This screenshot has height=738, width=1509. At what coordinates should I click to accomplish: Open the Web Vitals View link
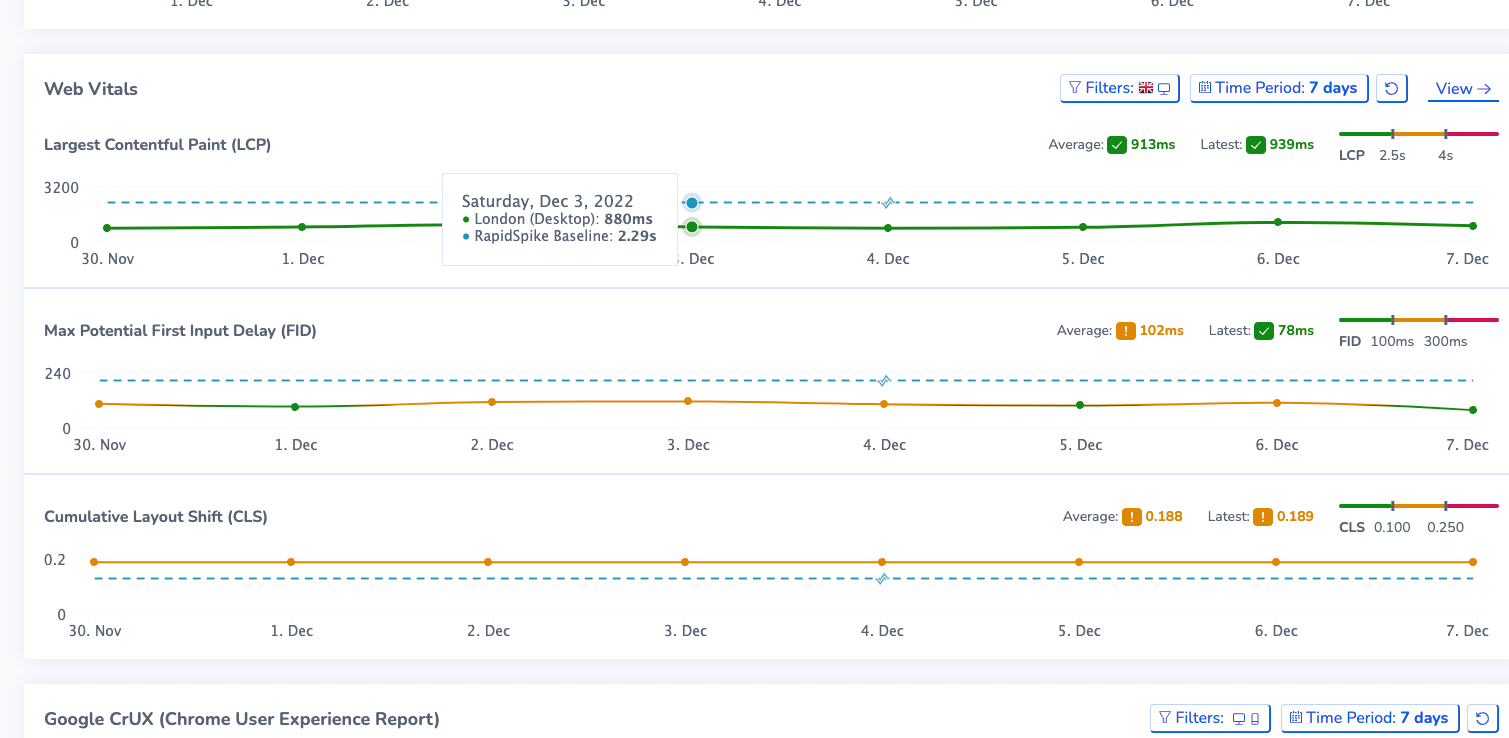(x=1464, y=88)
